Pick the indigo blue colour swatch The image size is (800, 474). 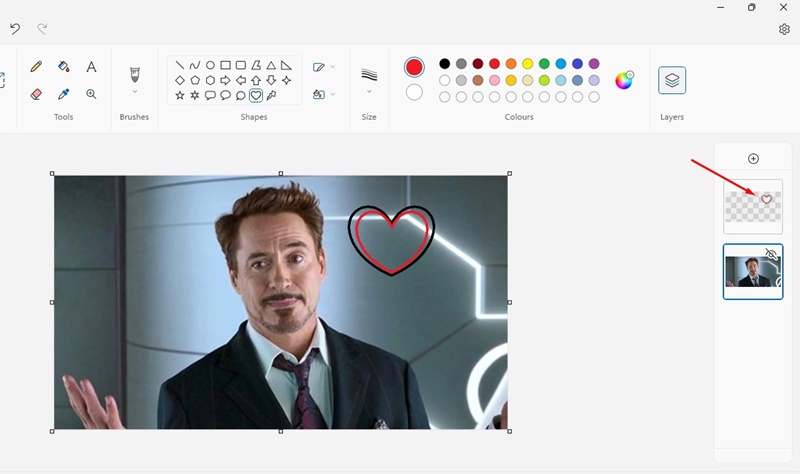[x=577, y=64]
